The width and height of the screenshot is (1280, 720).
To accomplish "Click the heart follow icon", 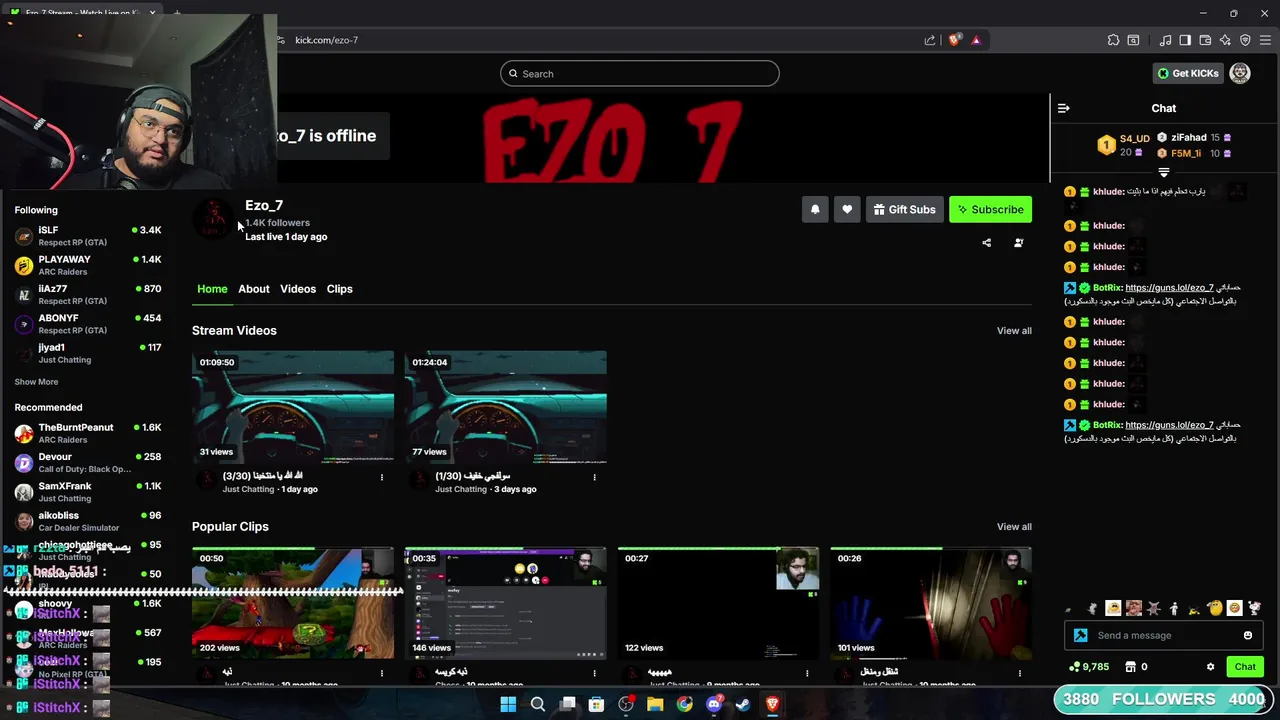I will coord(847,209).
